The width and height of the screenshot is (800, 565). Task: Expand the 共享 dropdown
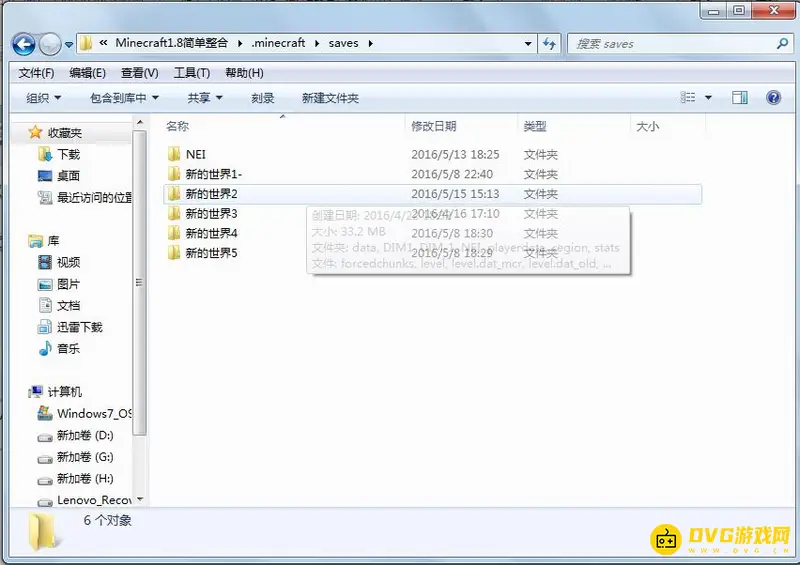coord(204,98)
